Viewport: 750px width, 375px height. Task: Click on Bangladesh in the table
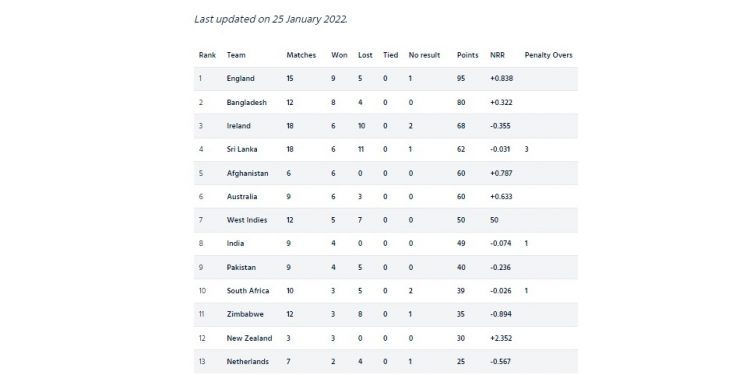[x=247, y=102]
